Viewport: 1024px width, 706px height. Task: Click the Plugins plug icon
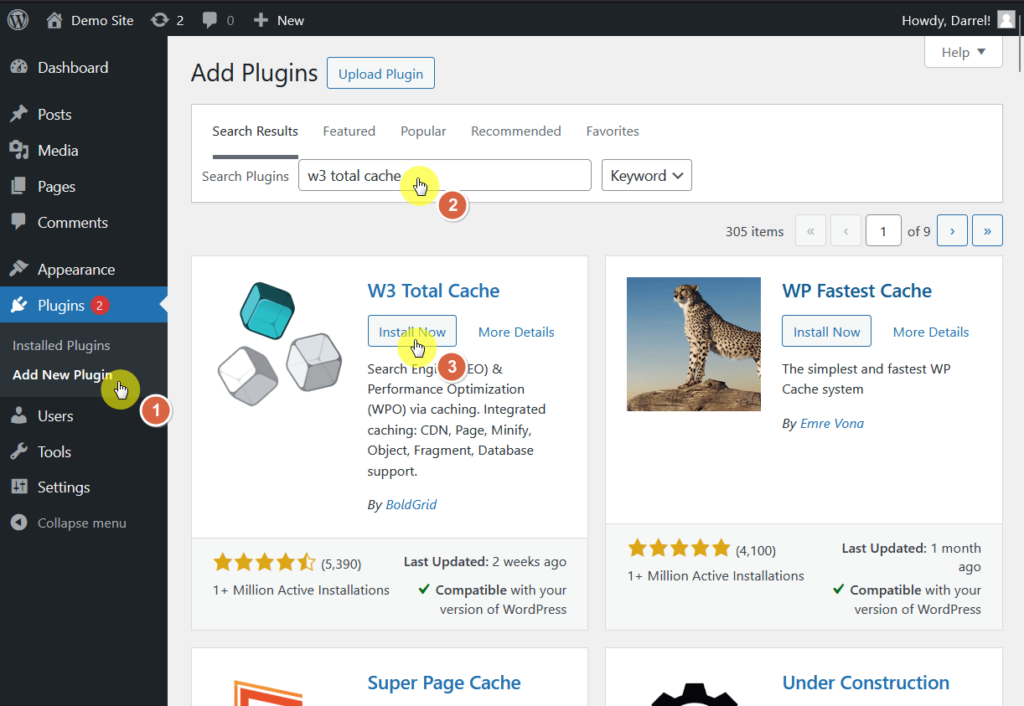pyautogui.click(x=19, y=305)
